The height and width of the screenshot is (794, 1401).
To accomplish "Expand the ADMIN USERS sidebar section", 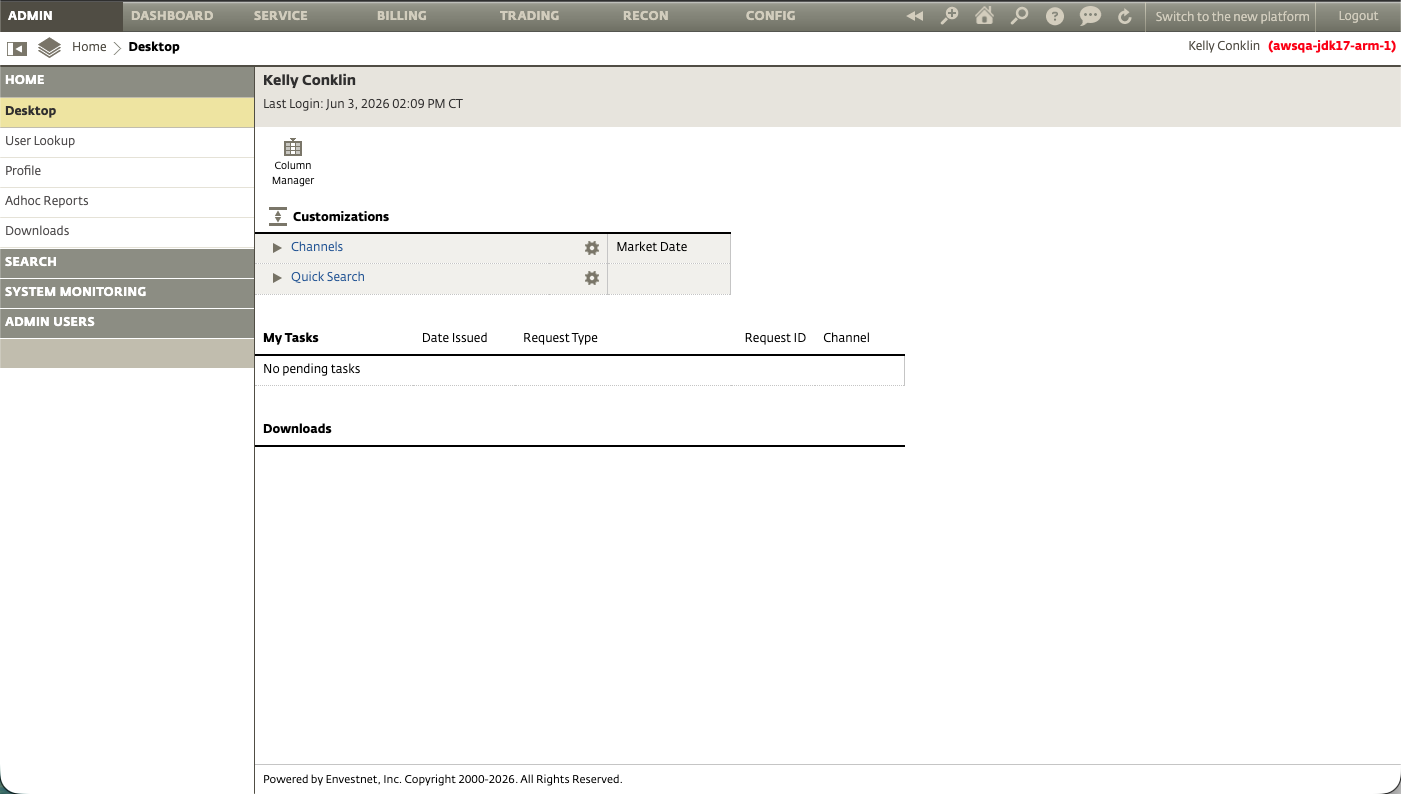I will pos(127,322).
